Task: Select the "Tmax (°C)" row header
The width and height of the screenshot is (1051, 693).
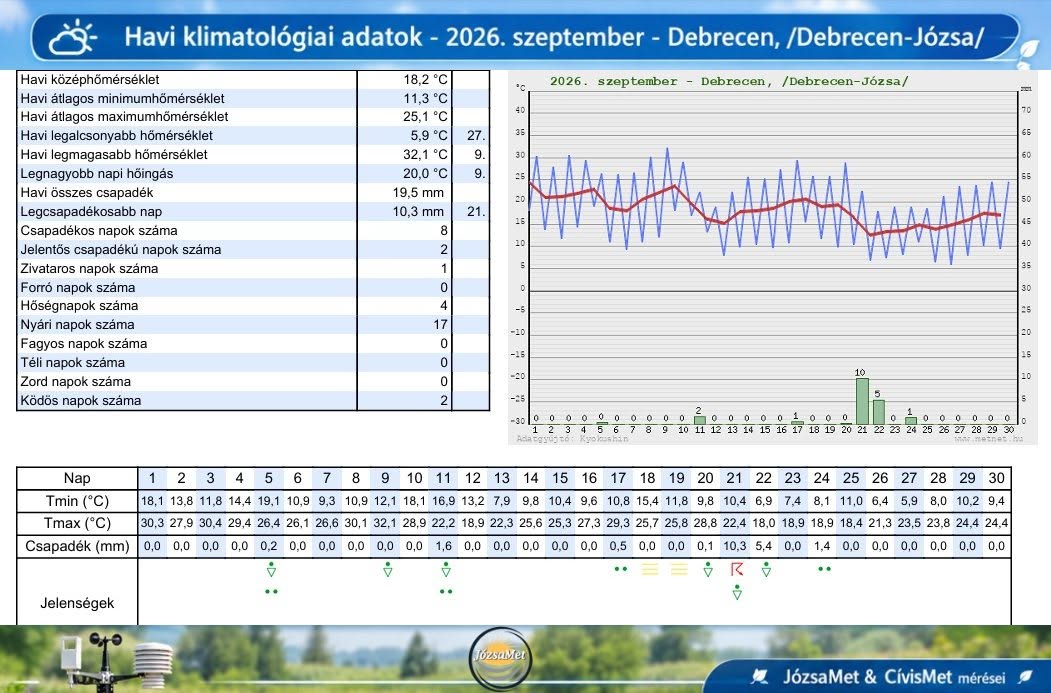Action: tap(77, 523)
